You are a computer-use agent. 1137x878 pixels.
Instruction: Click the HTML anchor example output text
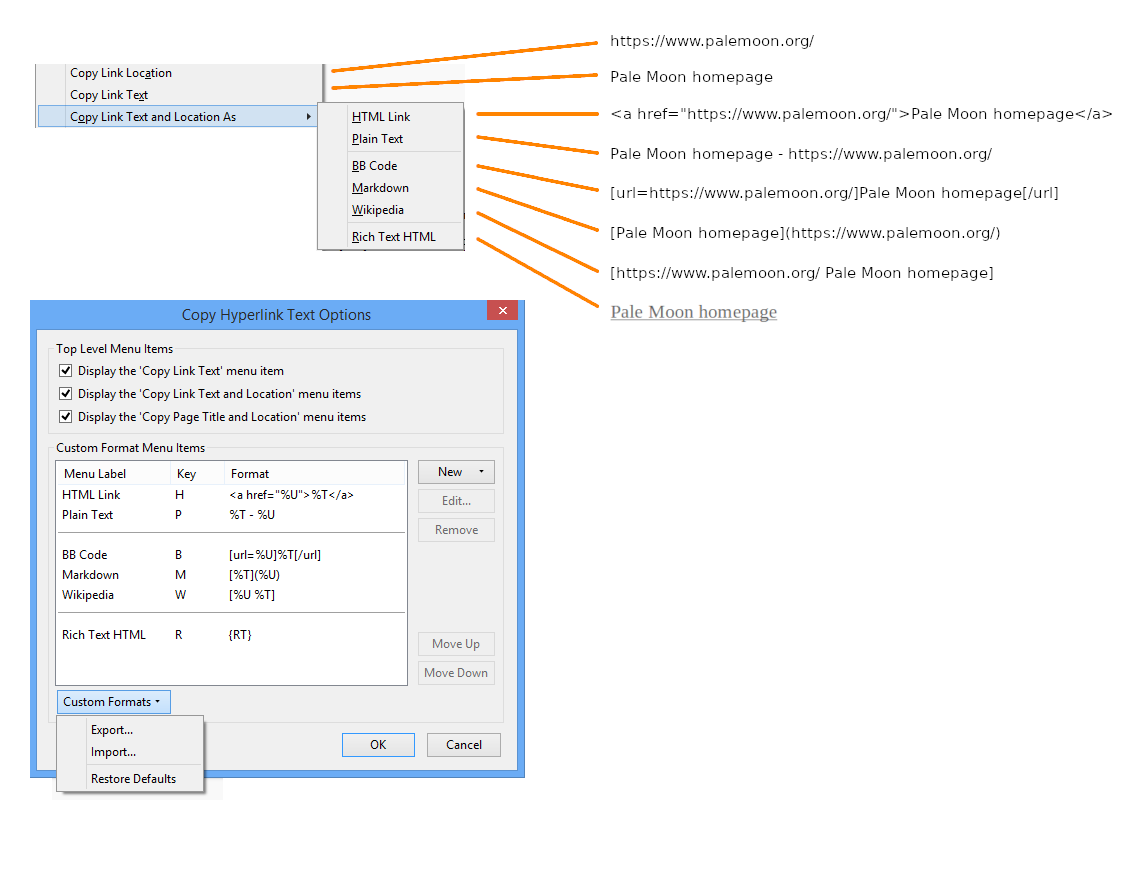(x=861, y=114)
